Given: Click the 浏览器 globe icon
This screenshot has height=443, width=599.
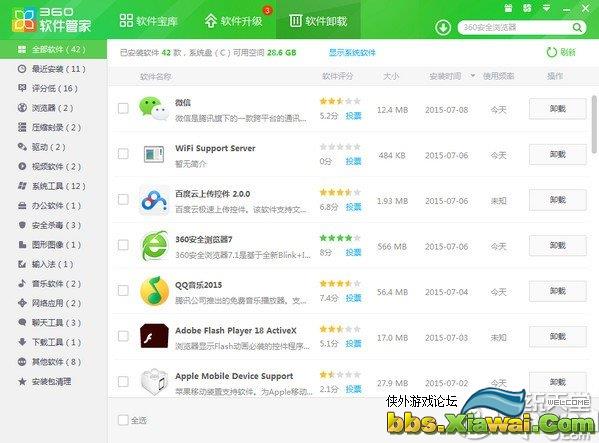Looking at the screenshot, I should tap(22, 108).
